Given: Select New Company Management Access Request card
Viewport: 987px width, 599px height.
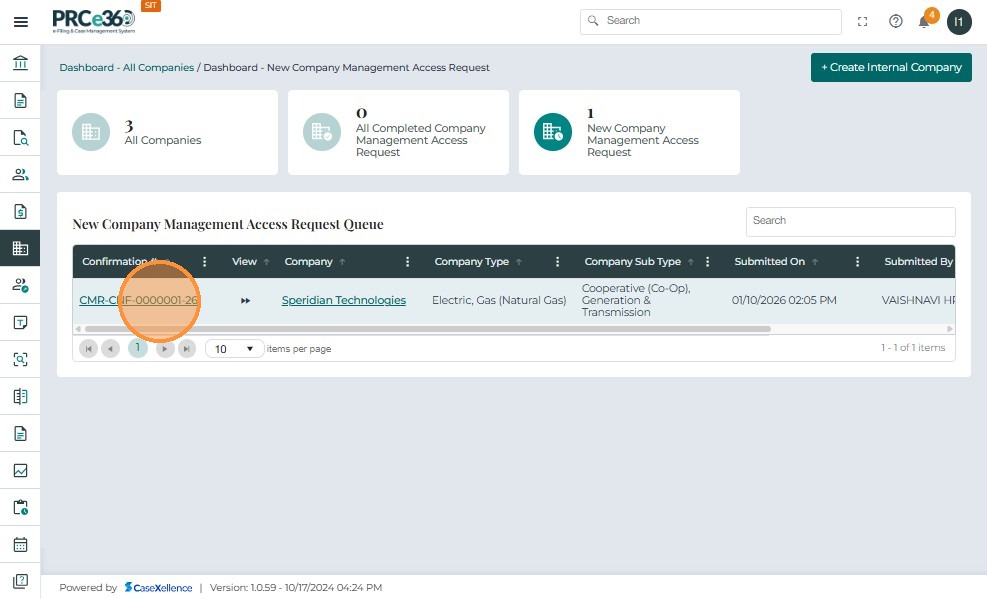Looking at the screenshot, I should 629,133.
